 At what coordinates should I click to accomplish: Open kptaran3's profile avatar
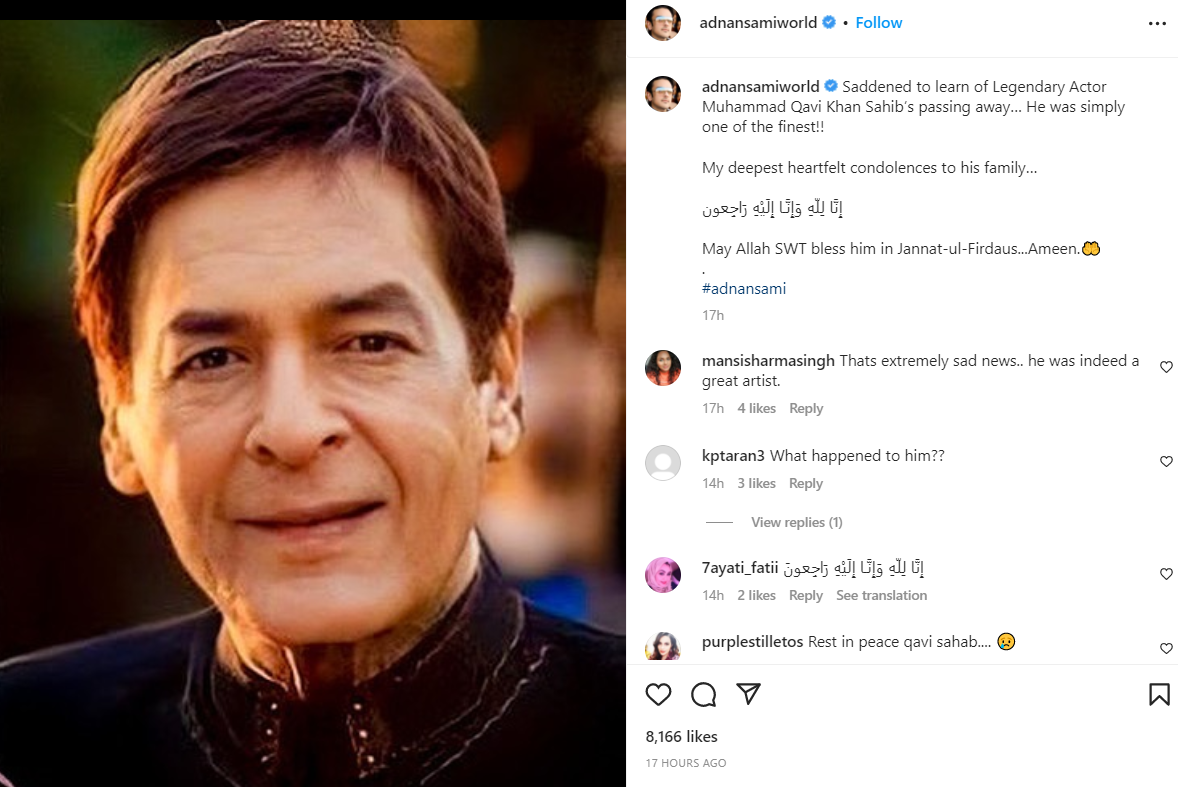(x=663, y=463)
